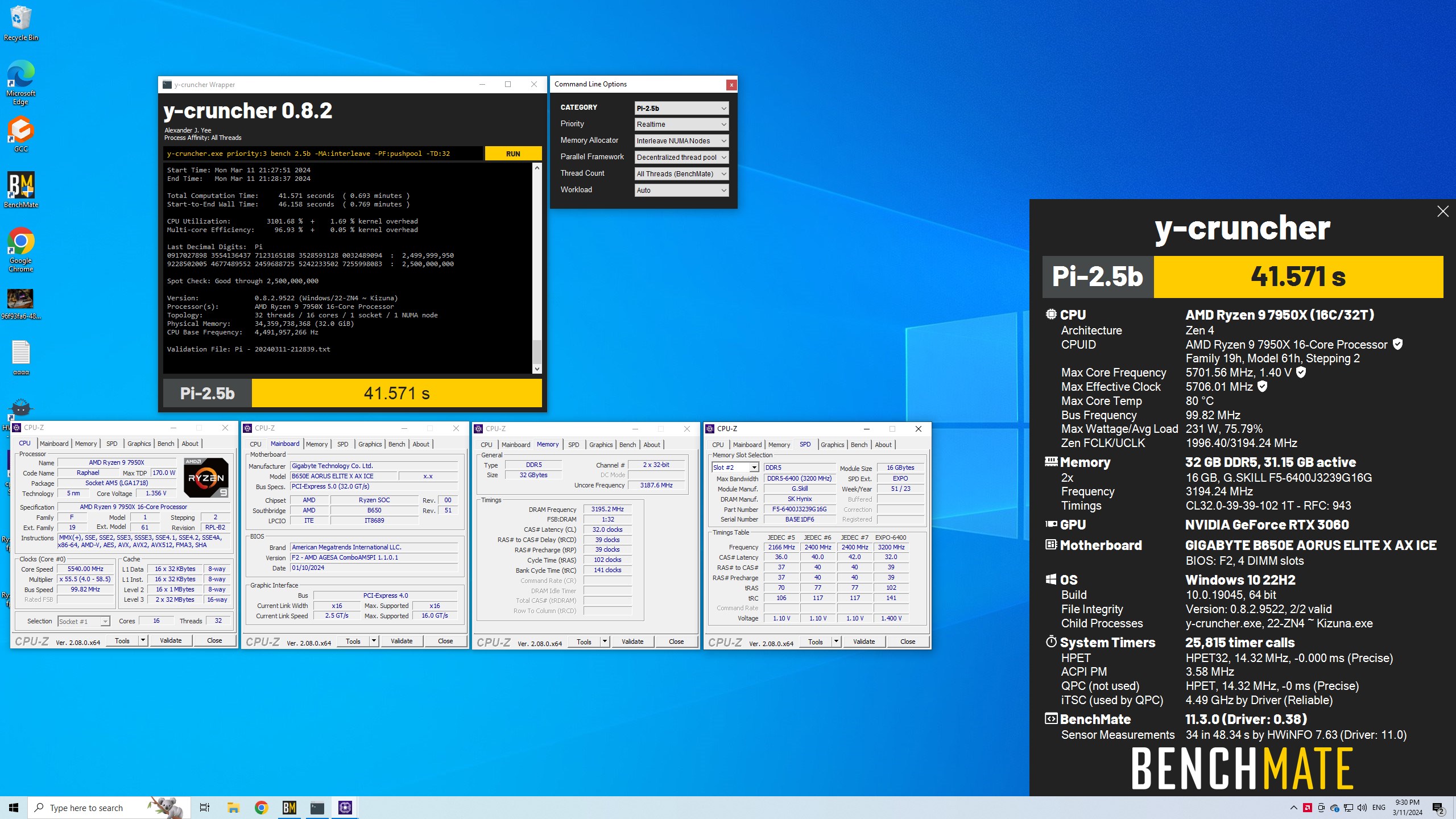Click the y-cruncher Wrapper title bar icon
The image size is (1456, 819).
[x=167, y=85]
